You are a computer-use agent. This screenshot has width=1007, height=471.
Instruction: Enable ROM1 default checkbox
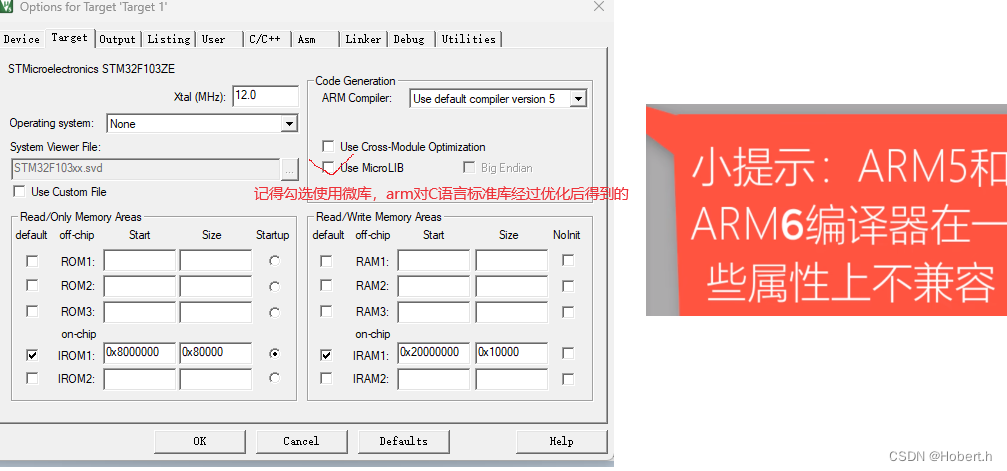point(31,261)
